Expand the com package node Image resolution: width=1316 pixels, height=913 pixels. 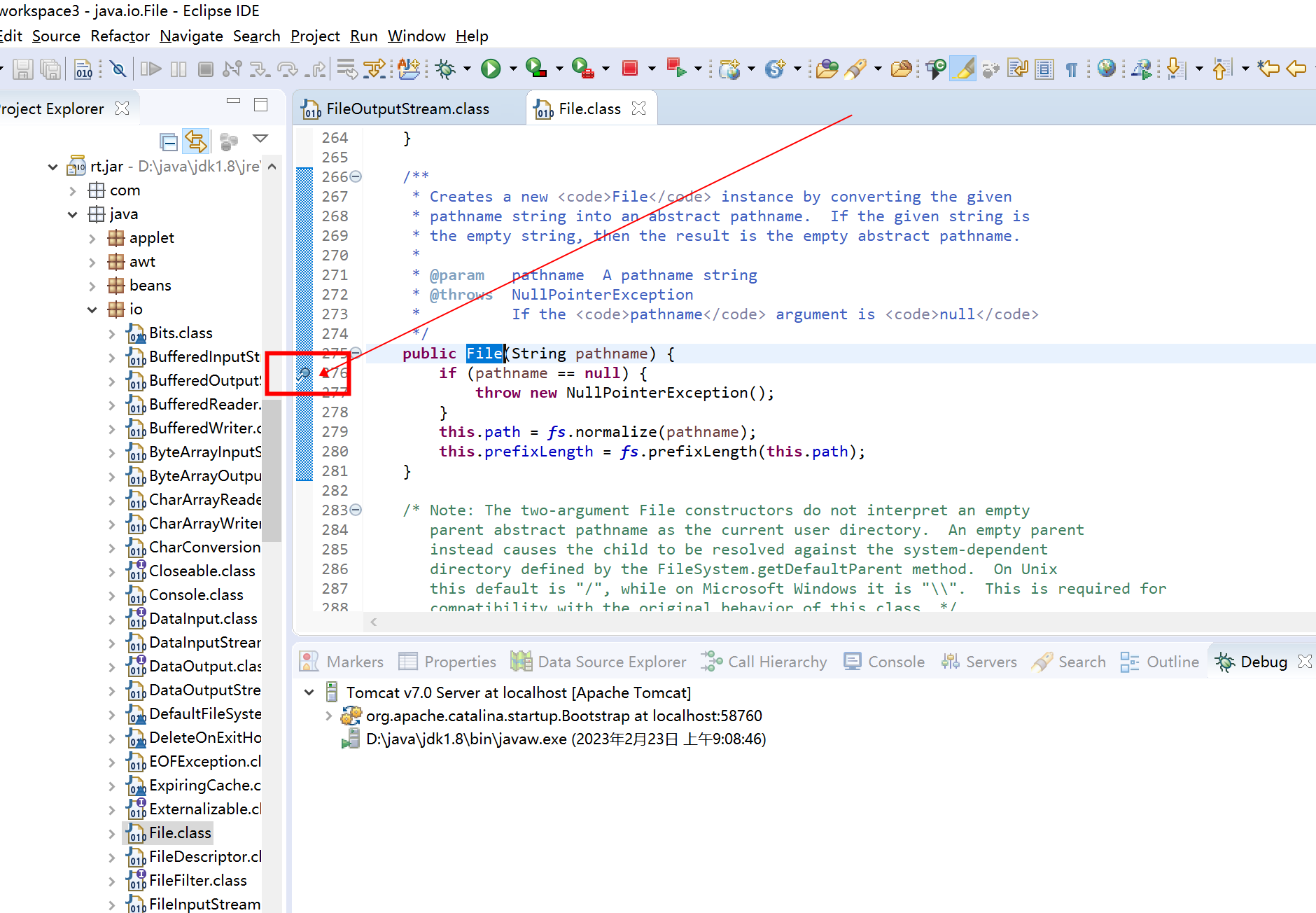[73, 190]
